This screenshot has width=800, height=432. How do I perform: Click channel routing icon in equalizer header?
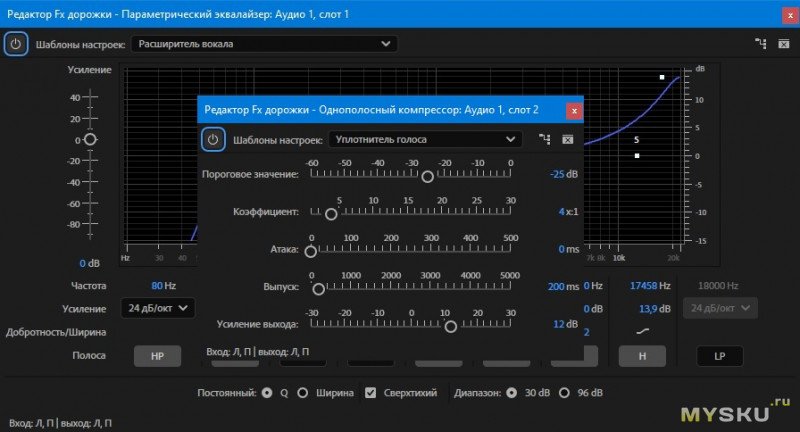pos(760,44)
